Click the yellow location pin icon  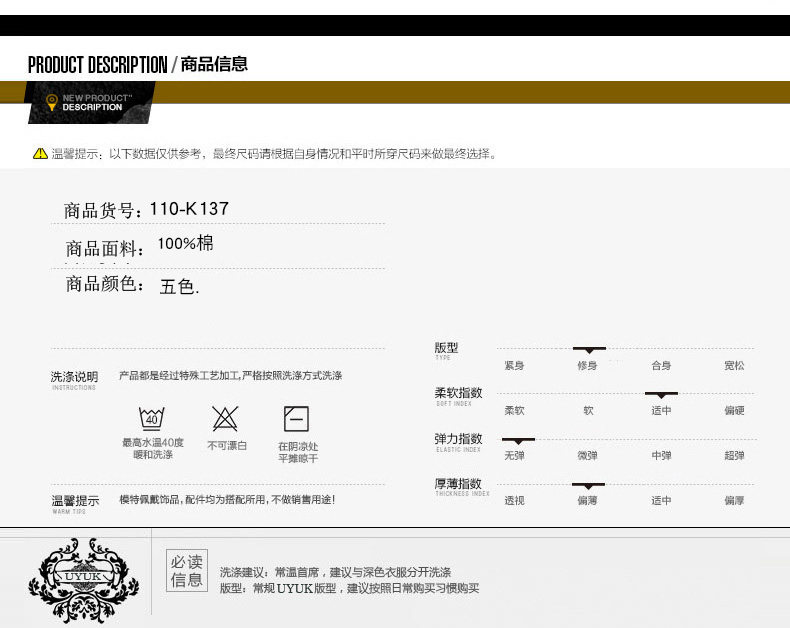(51, 102)
